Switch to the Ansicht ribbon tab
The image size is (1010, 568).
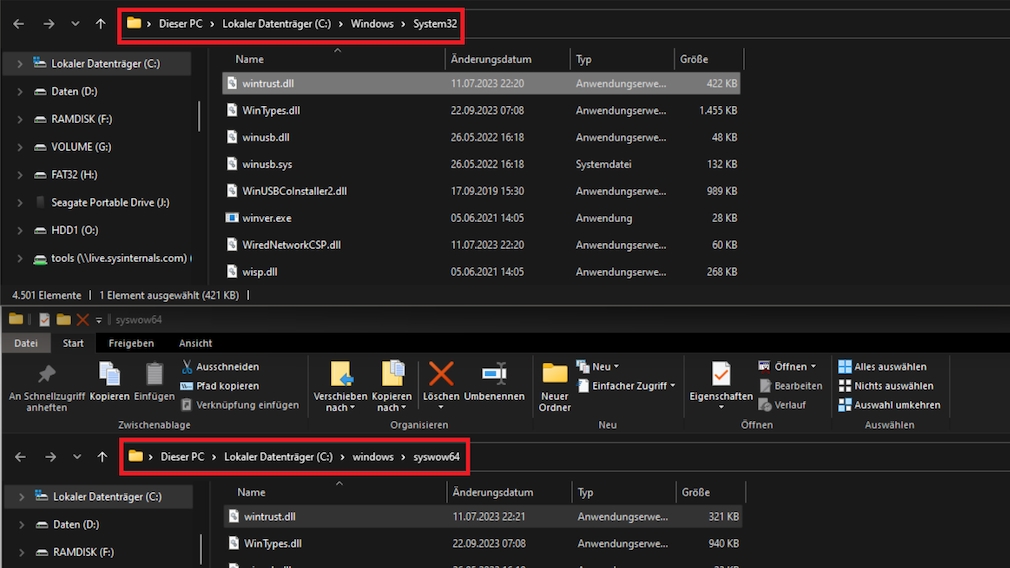(196, 343)
